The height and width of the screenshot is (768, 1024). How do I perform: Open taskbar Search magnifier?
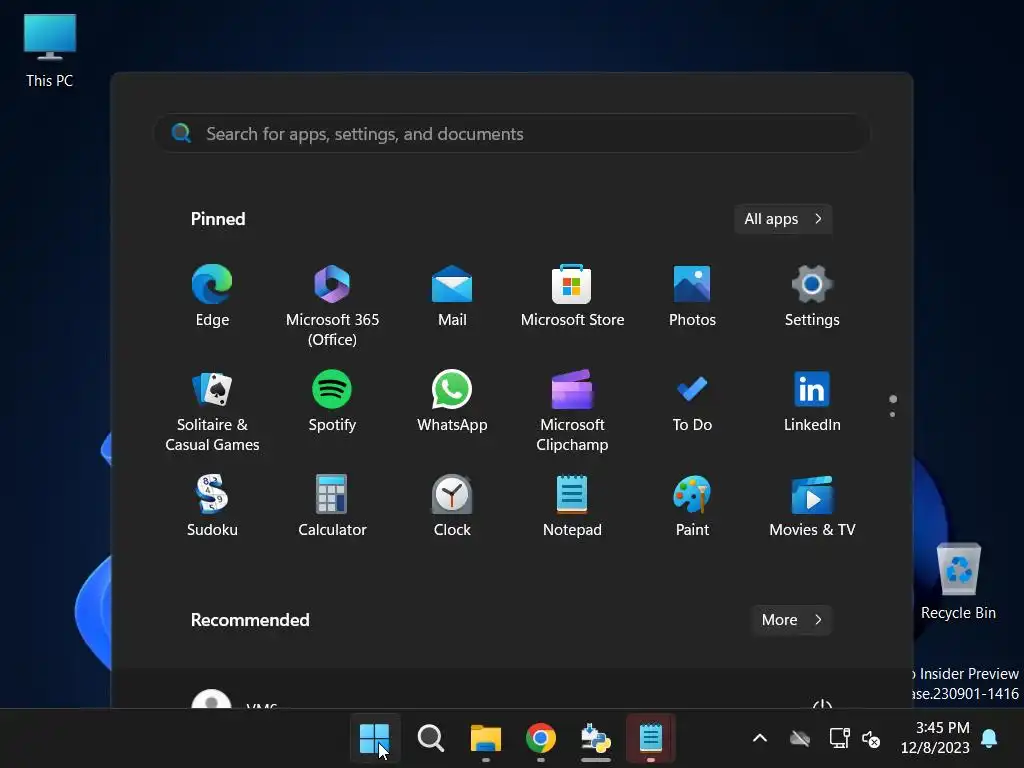point(430,738)
